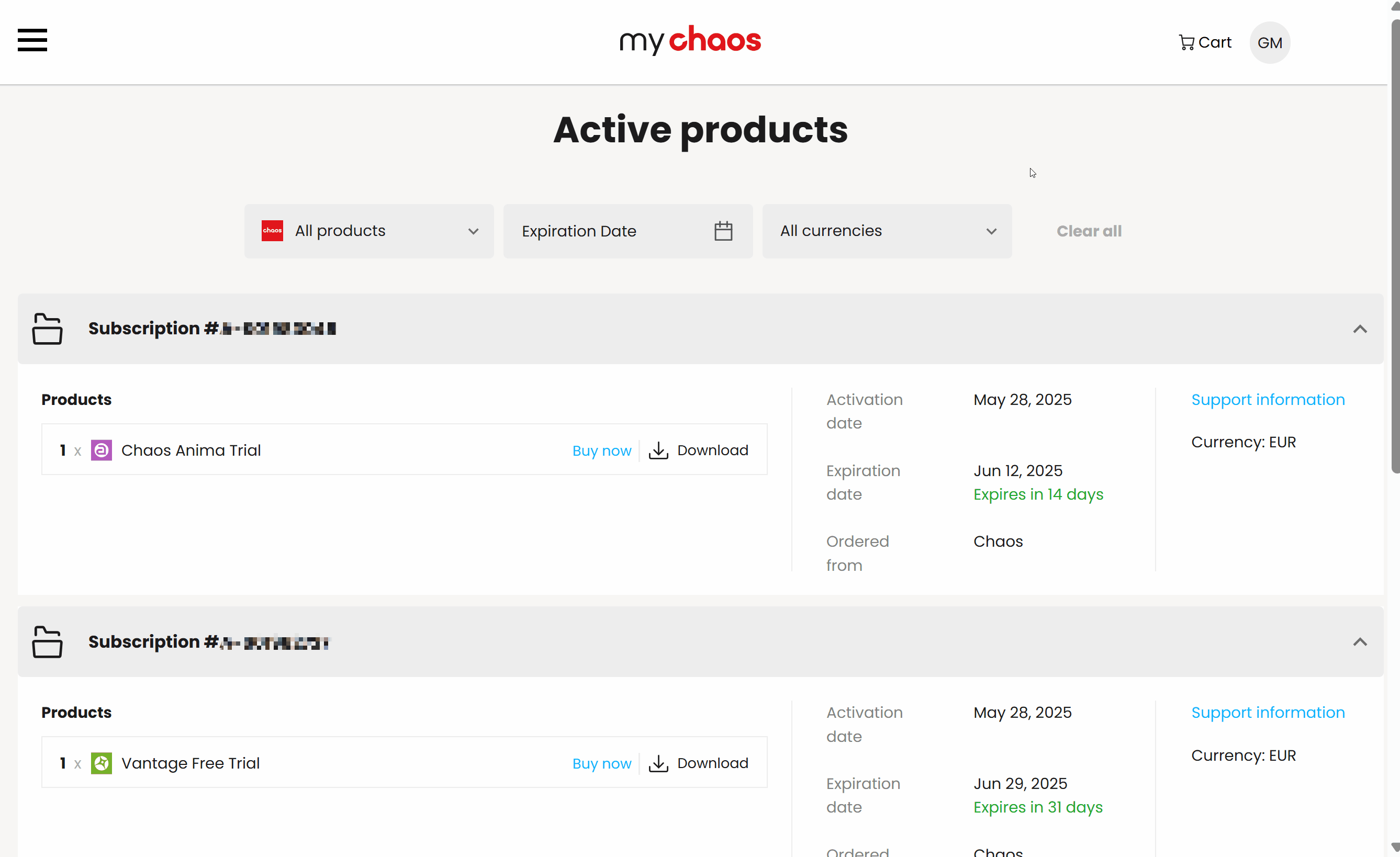The image size is (1400, 857).
Task: Collapse the second subscription with chevron
Action: (x=1360, y=642)
